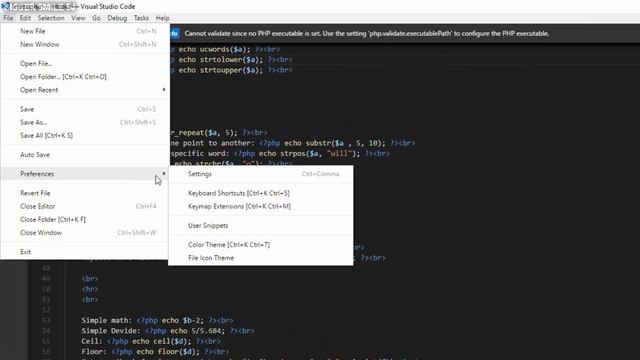Image resolution: width=640 pixels, height=360 pixels.
Task: Expand the Open Recent submenu
Action: 85,89
